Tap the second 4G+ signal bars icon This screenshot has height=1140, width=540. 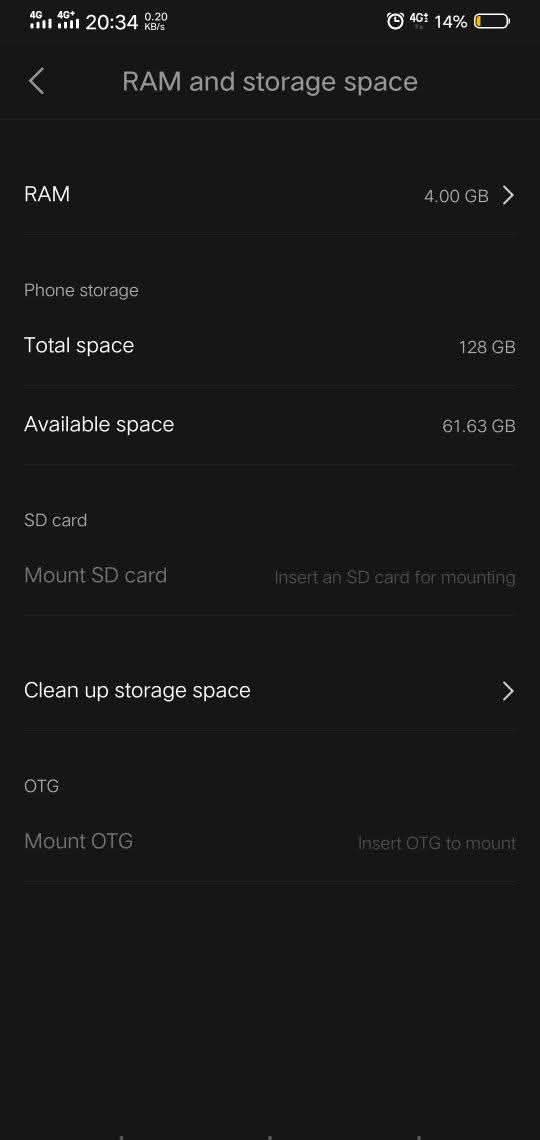pos(68,20)
